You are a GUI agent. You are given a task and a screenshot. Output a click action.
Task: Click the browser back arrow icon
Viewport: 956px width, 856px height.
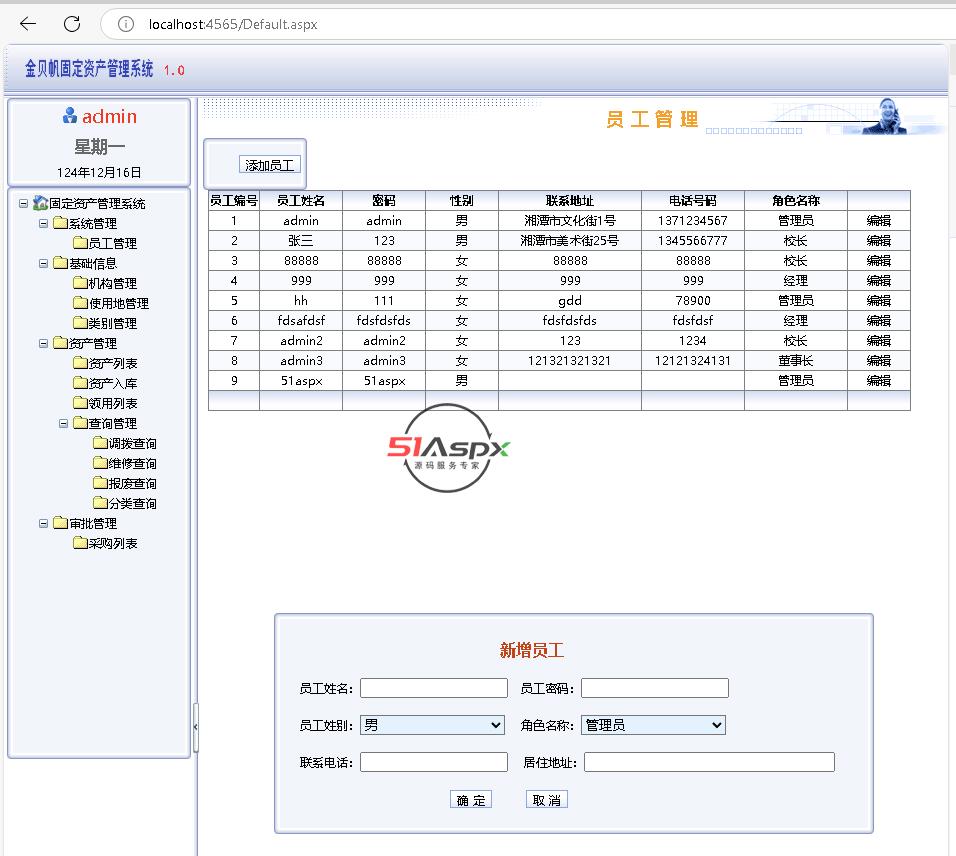(28, 24)
